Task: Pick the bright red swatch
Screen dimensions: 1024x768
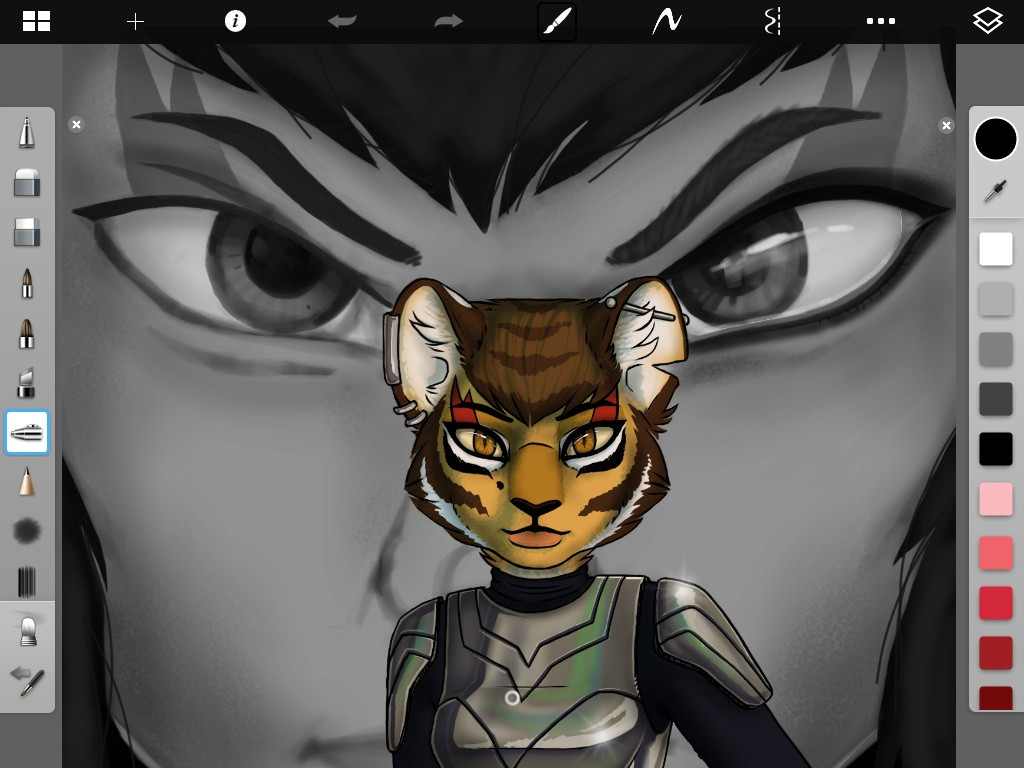Action: (995, 603)
